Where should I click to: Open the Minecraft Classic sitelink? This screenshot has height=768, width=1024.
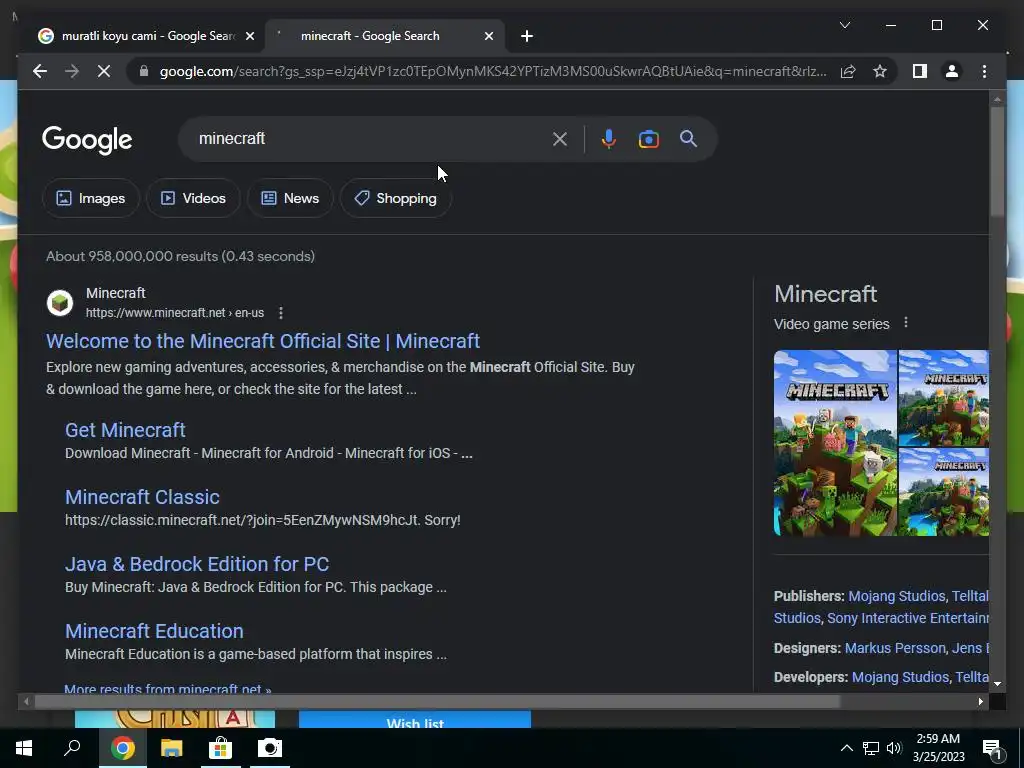(x=142, y=497)
